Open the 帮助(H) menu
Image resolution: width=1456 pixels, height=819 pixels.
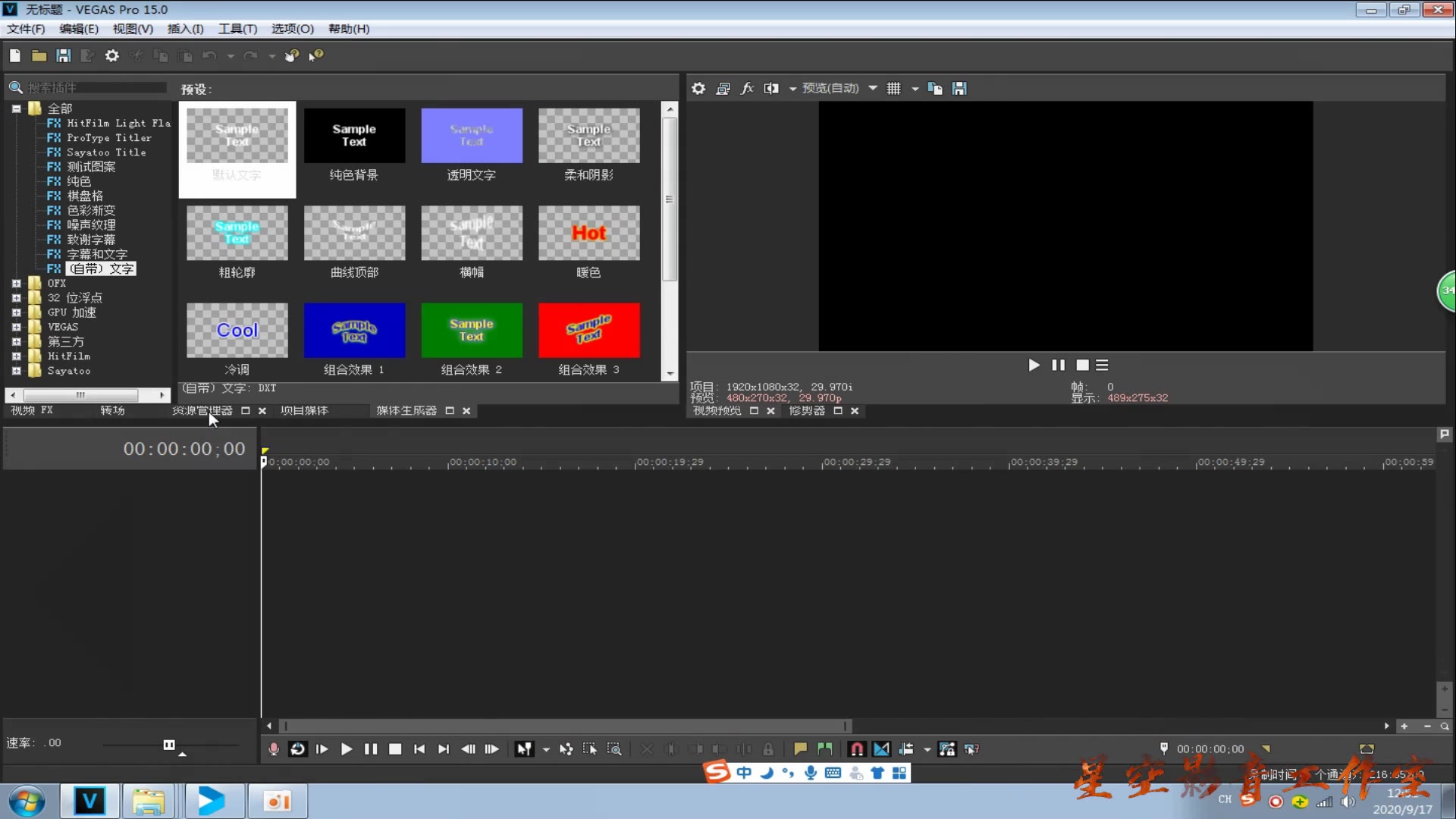349,29
